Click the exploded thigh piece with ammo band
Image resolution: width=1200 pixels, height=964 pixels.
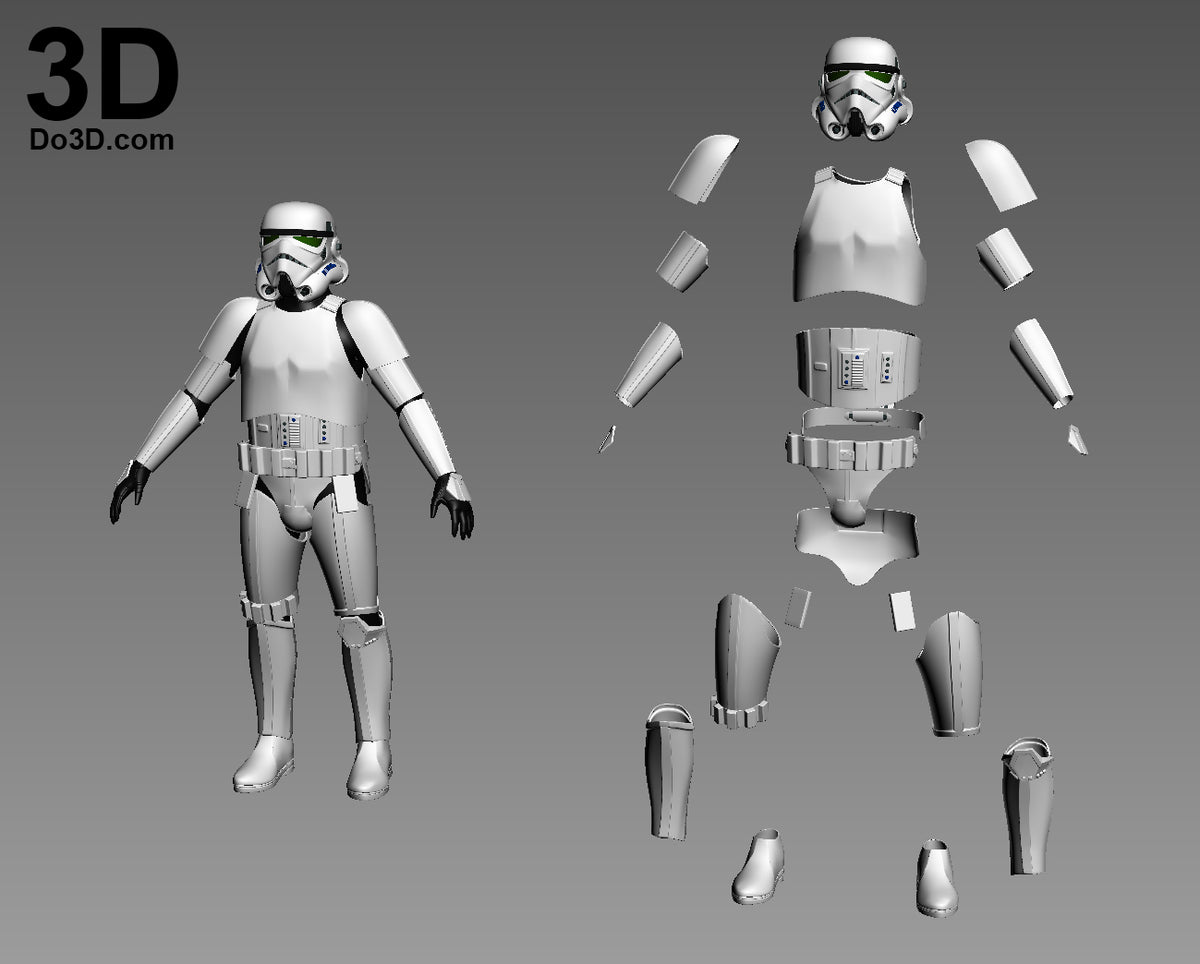pos(746,661)
